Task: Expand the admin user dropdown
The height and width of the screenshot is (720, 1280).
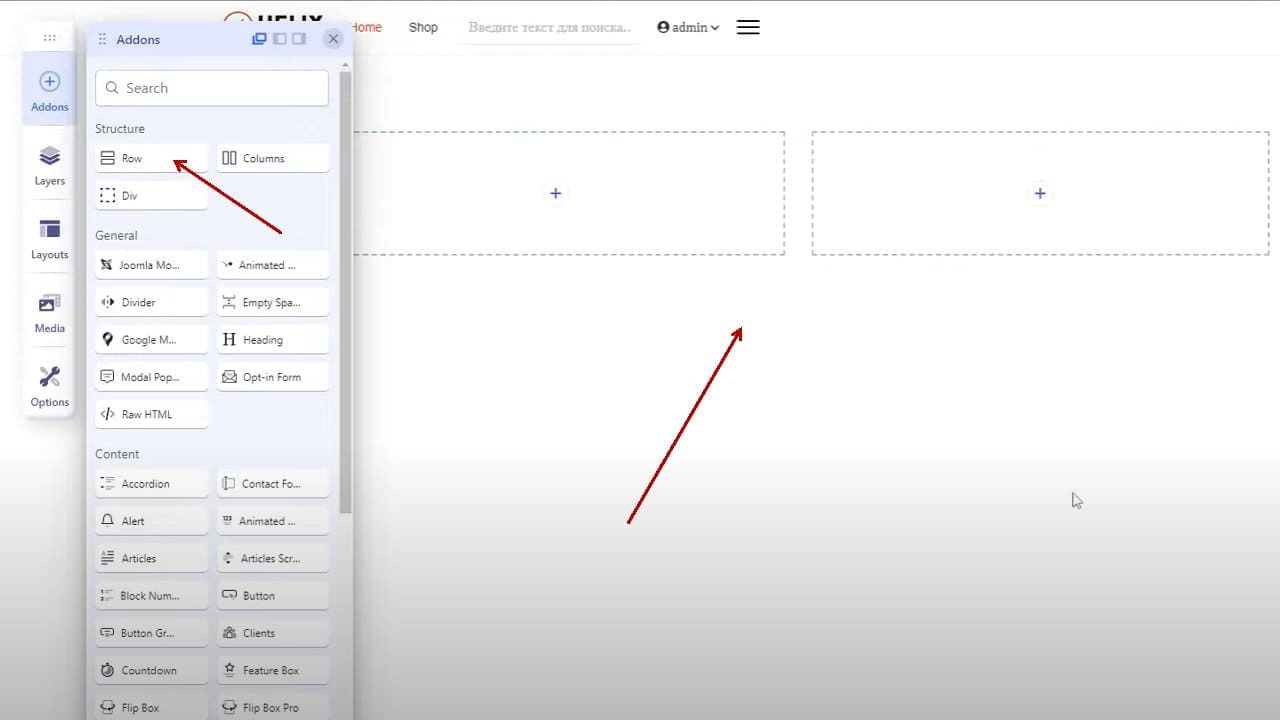Action: [688, 27]
